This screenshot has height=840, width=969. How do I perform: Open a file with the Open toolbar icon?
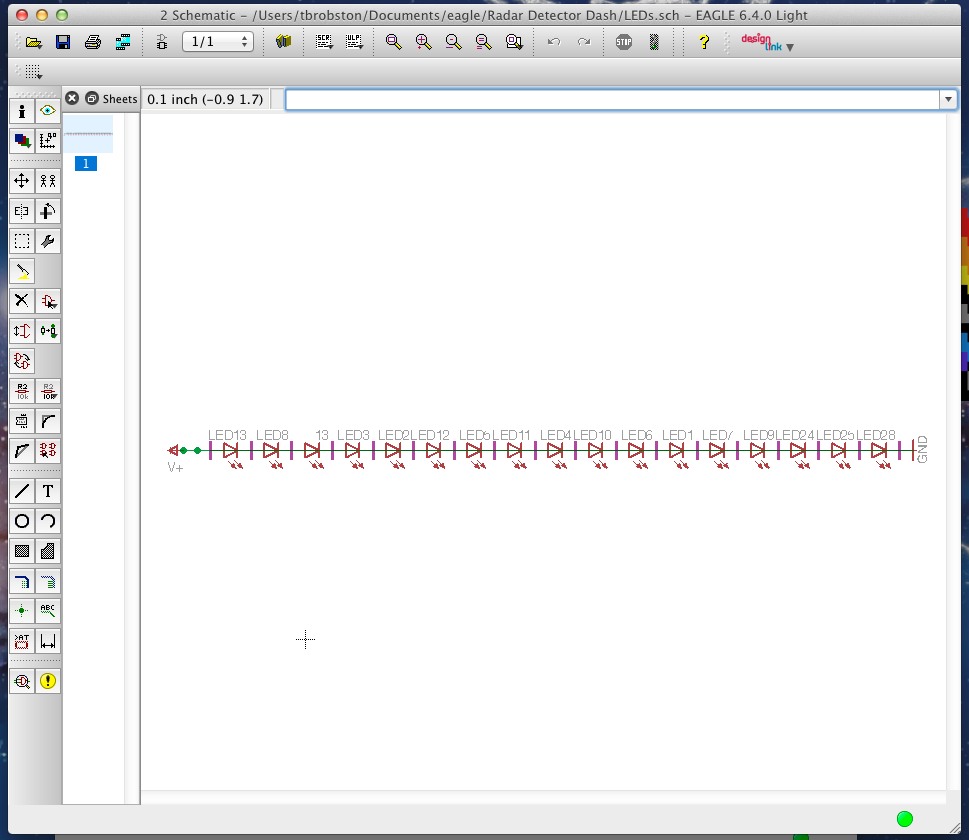[34, 42]
